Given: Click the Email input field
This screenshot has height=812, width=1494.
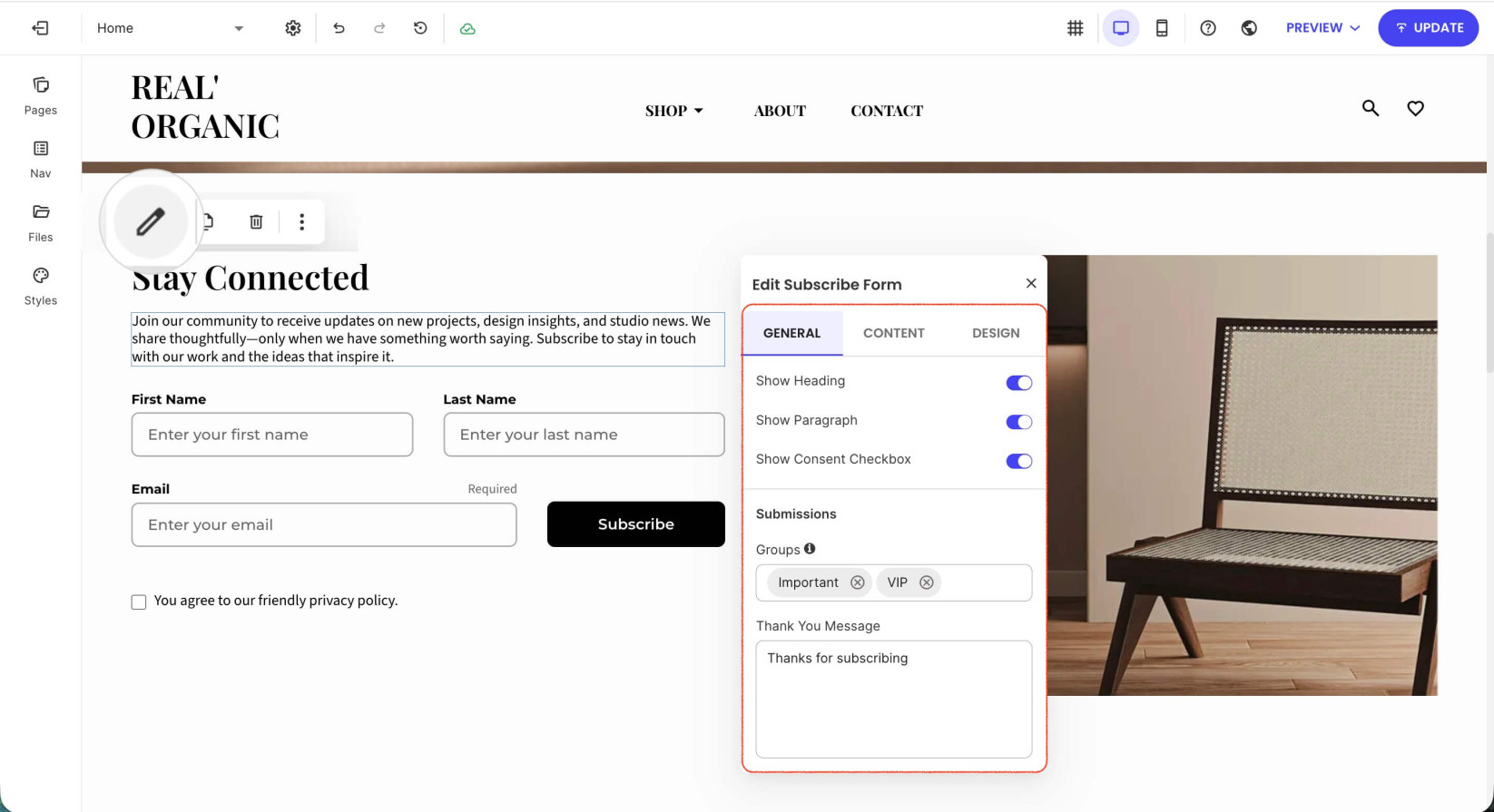Looking at the screenshot, I should pyautogui.click(x=324, y=524).
